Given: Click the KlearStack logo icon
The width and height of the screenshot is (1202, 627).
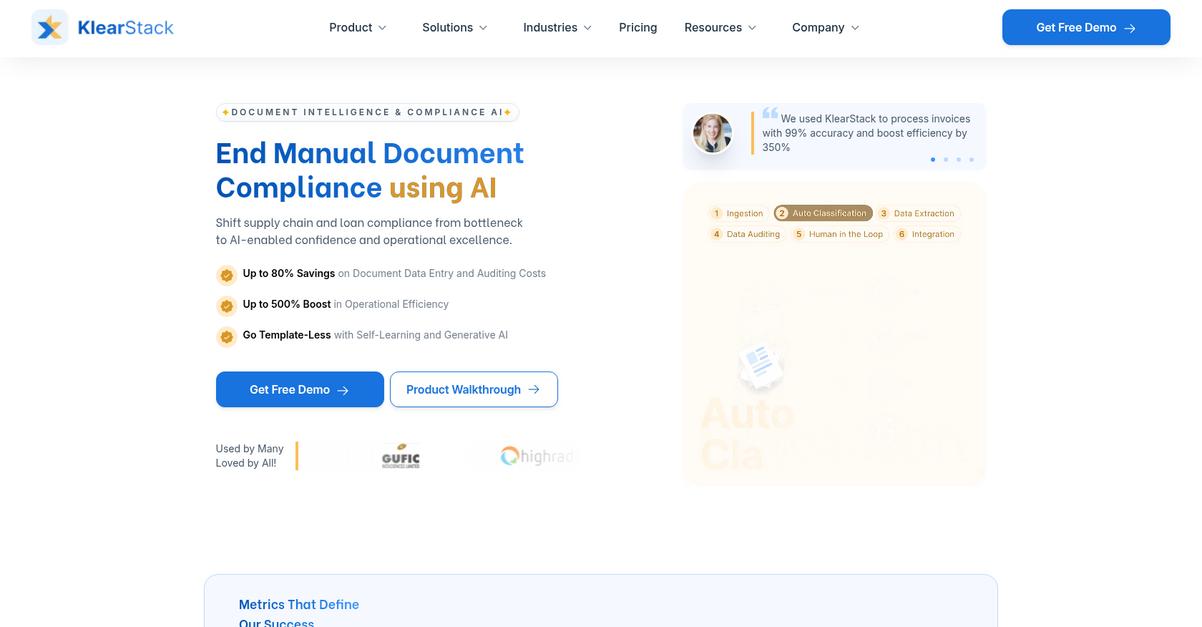Looking at the screenshot, I should (49, 28).
